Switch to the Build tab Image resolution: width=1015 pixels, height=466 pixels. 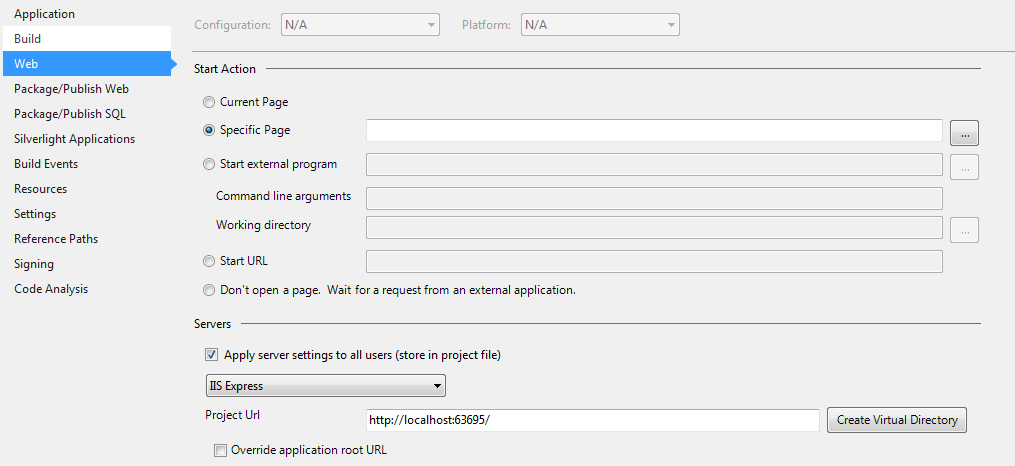pos(28,39)
